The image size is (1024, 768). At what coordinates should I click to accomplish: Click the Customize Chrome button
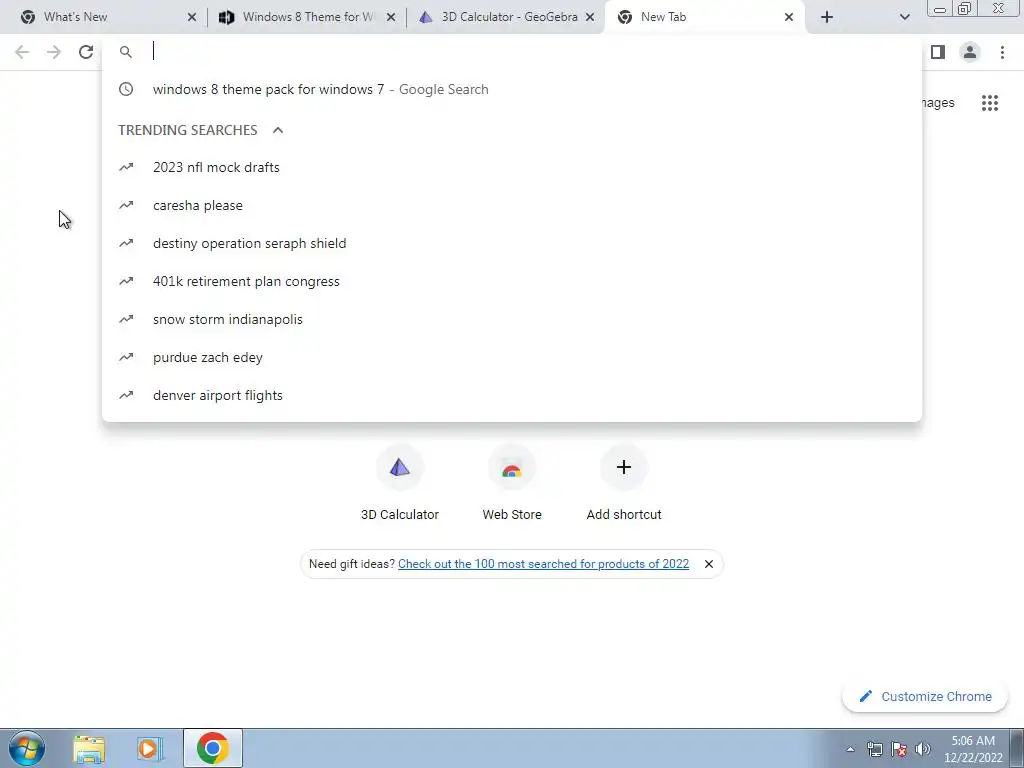925,696
